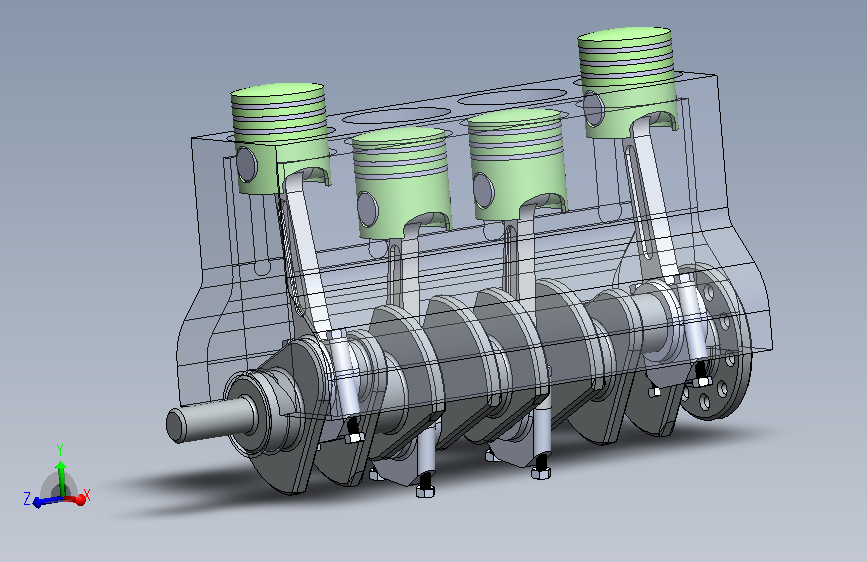Click the blue Z axis arrow of the triad
The height and width of the screenshot is (562, 867).
pos(47,502)
